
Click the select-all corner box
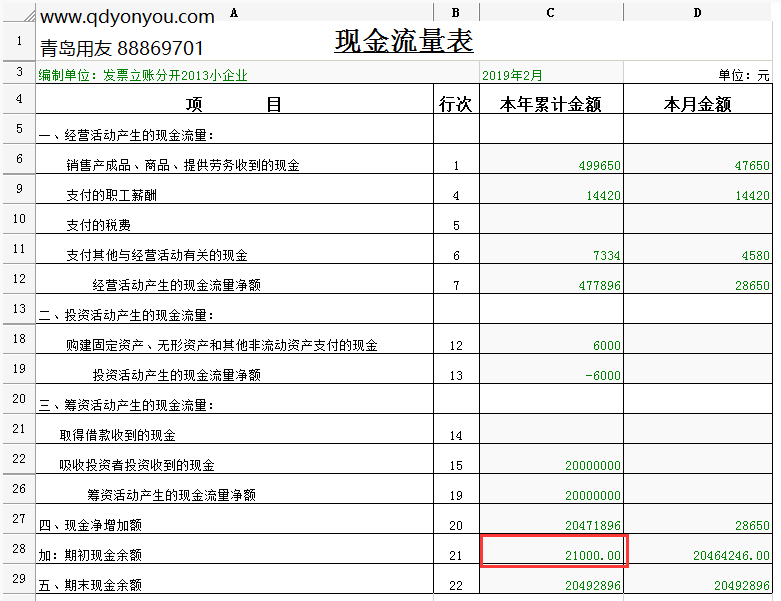pos(19,12)
